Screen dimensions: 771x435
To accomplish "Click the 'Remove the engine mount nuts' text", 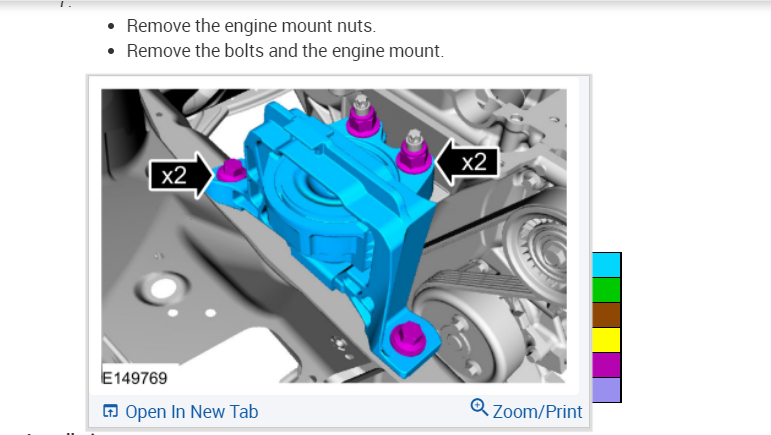I will 251,26.
